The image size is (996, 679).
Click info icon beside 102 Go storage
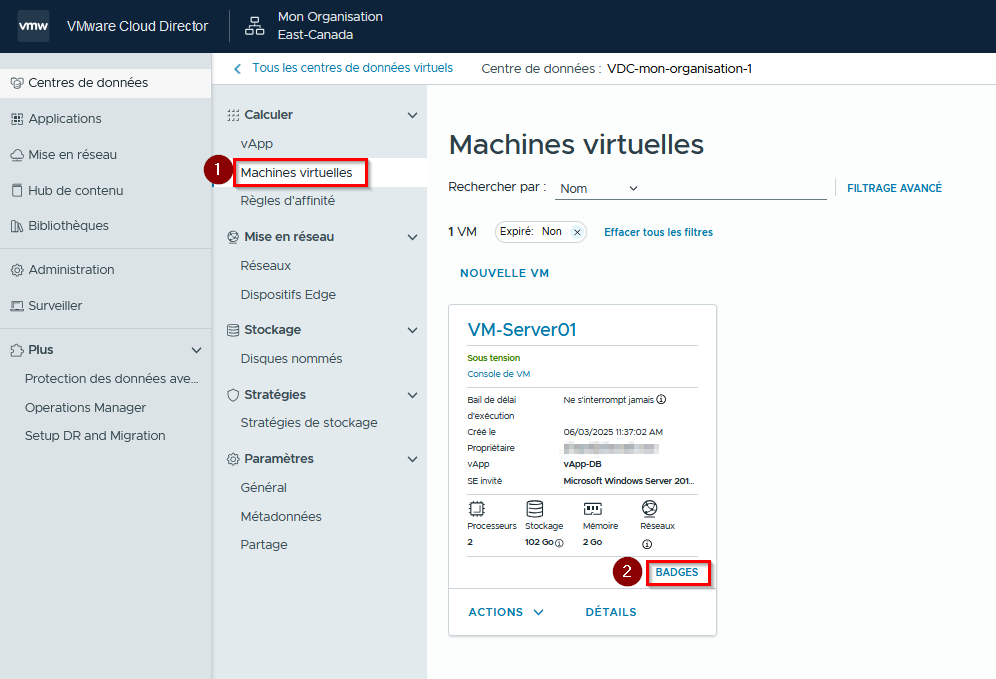click(x=560, y=543)
